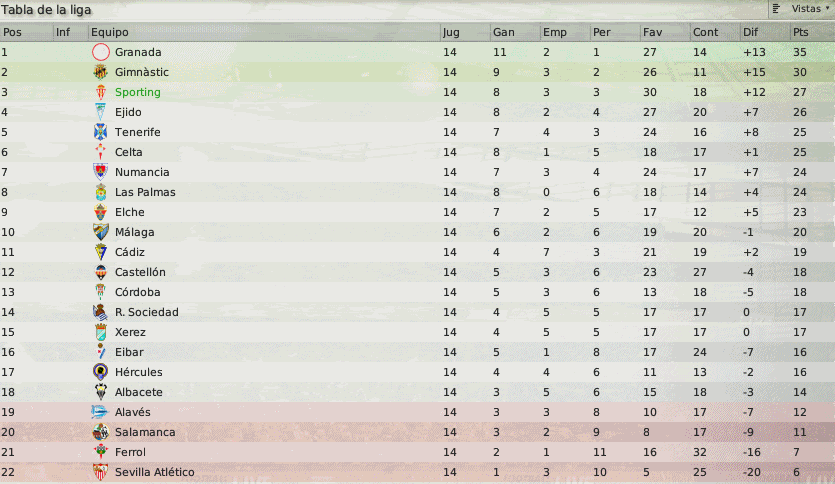Open the Las Palmas team page
Image resolution: width=835 pixels, height=484 pixels.
tap(145, 192)
